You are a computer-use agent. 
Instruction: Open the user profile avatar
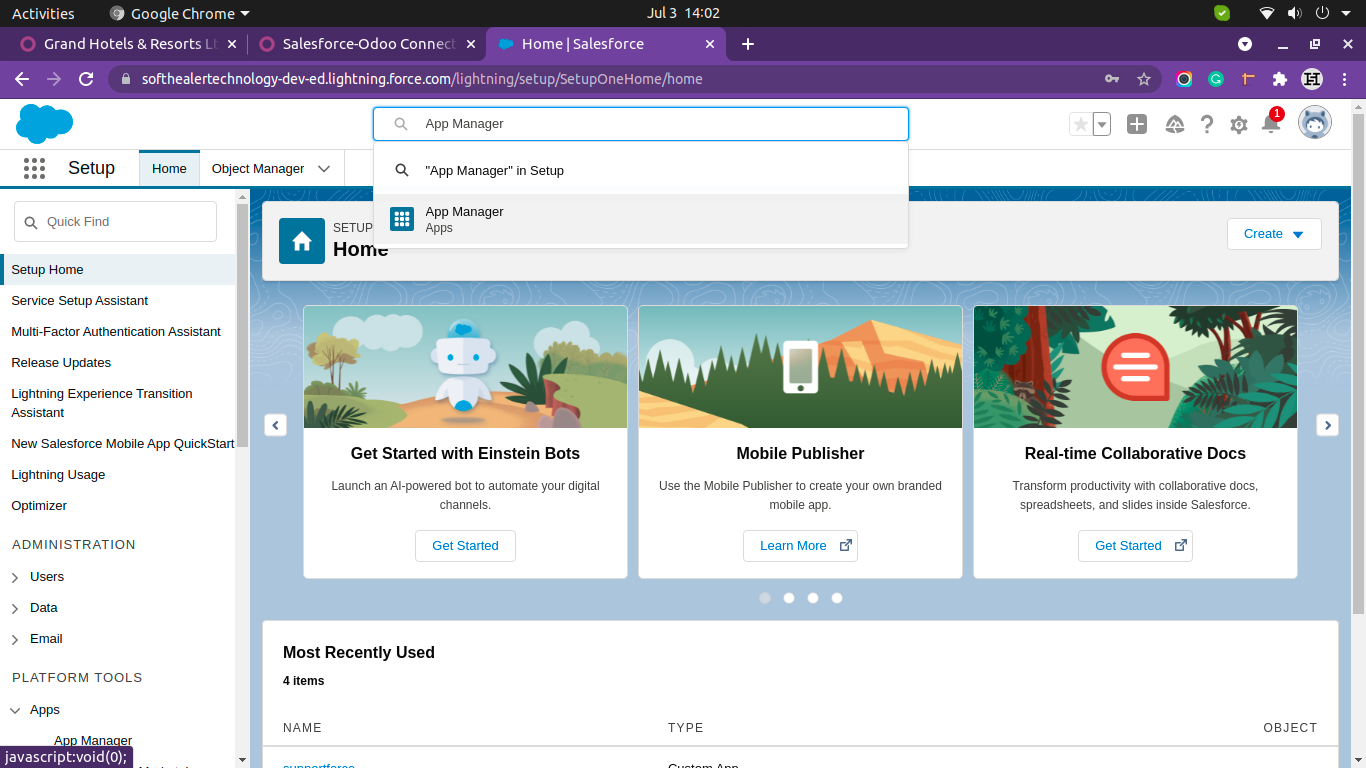(x=1315, y=123)
